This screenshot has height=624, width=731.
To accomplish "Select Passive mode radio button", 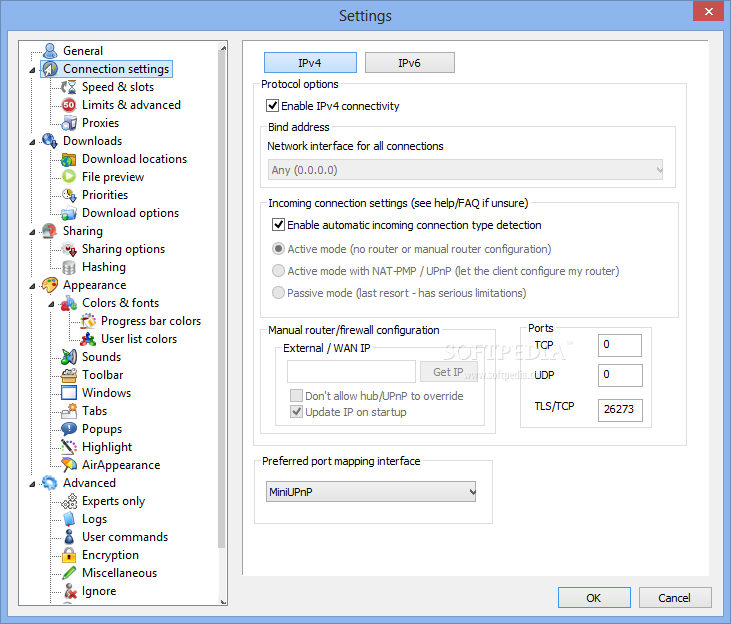I will pos(278,293).
